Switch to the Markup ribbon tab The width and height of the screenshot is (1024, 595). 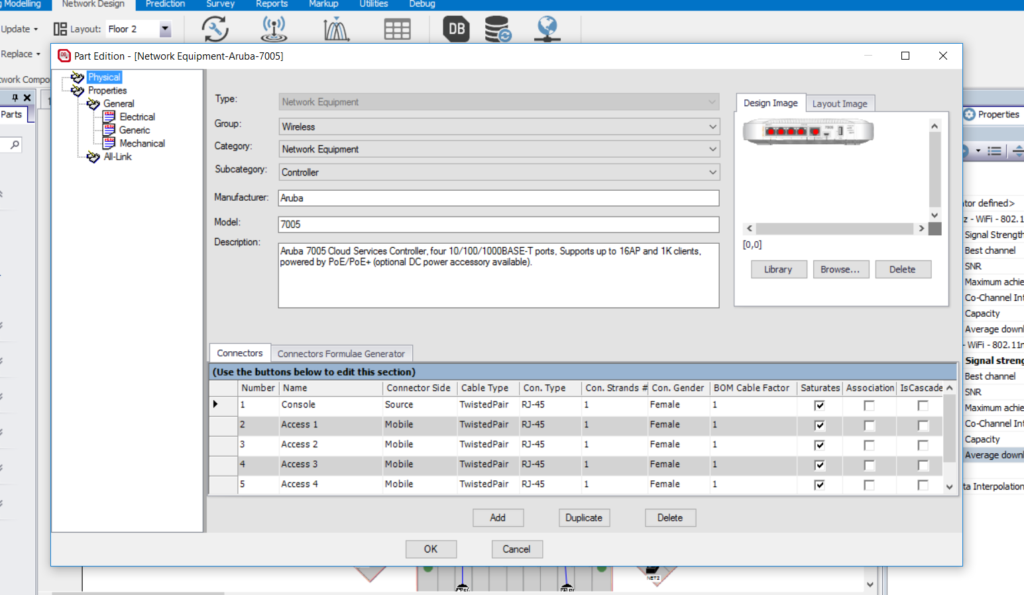point(323,4)
